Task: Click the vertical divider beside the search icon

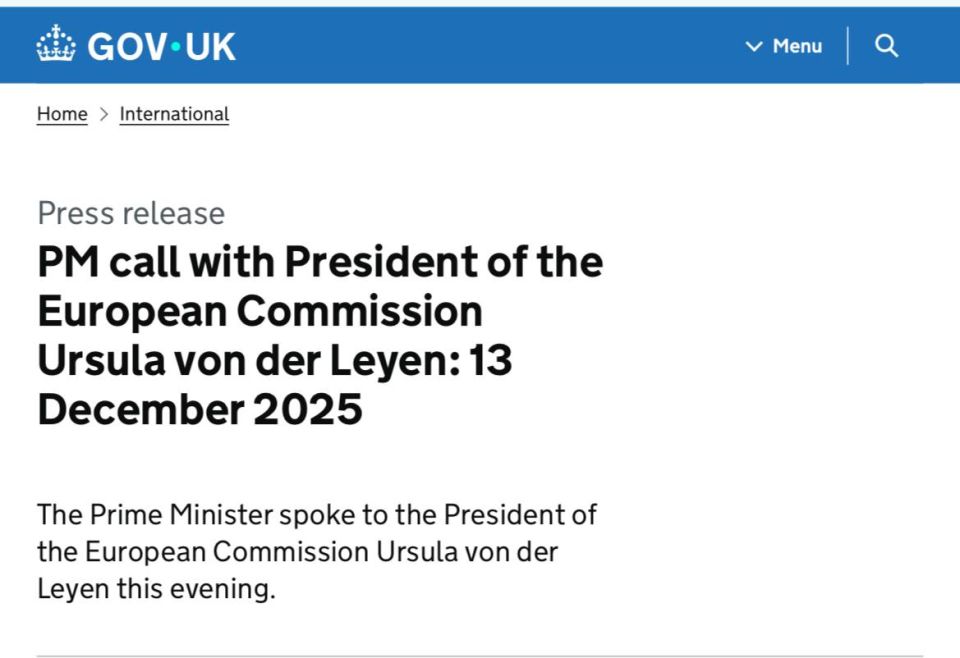Action: 848,46
